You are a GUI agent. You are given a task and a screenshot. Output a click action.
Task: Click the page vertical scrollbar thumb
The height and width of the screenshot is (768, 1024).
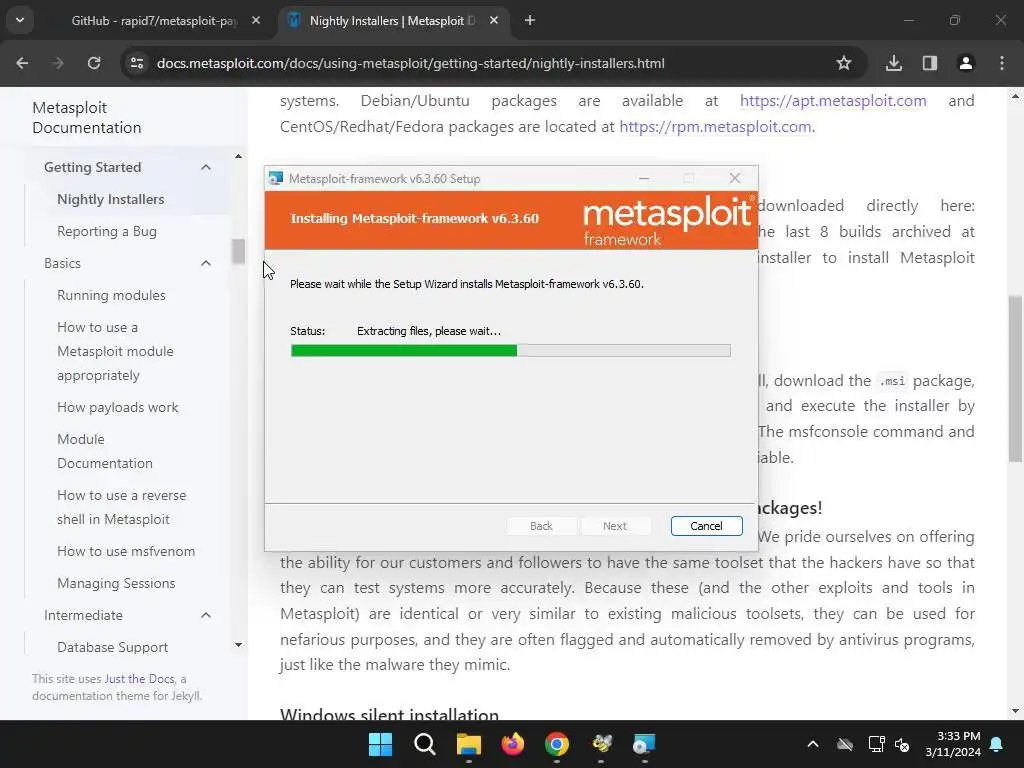[1016, 379]
